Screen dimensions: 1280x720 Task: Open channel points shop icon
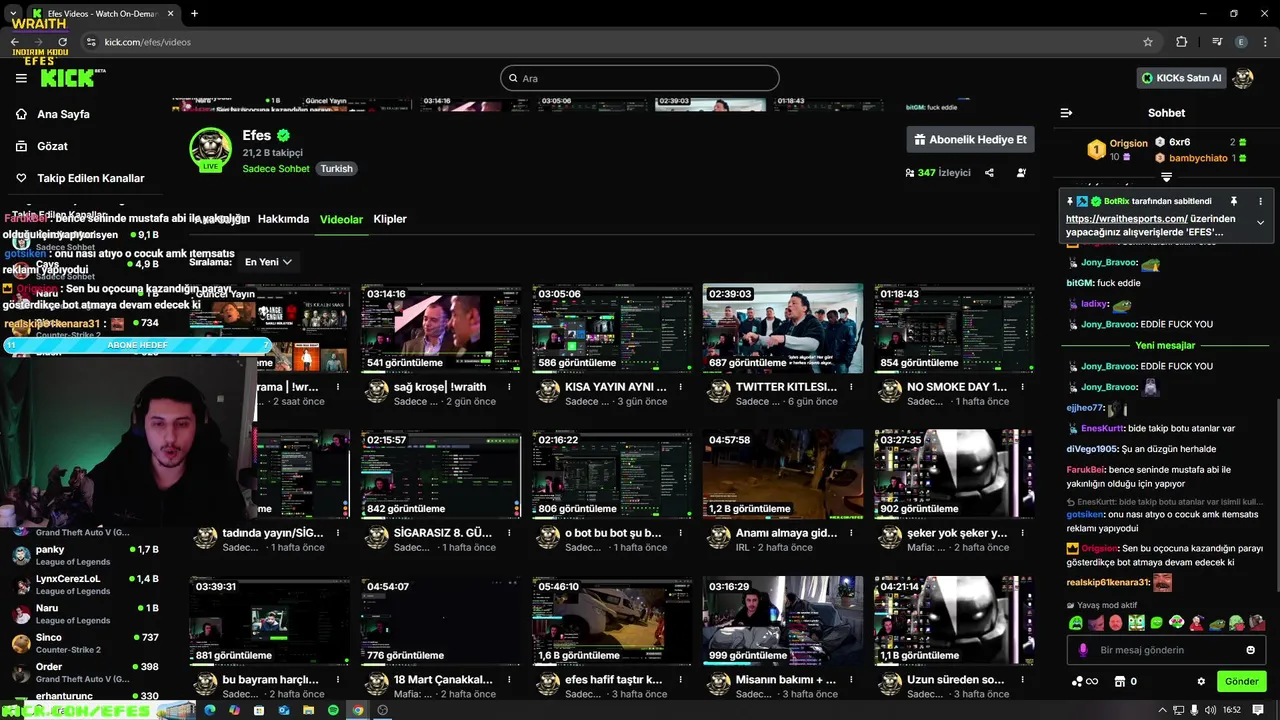click(1119, 681)
